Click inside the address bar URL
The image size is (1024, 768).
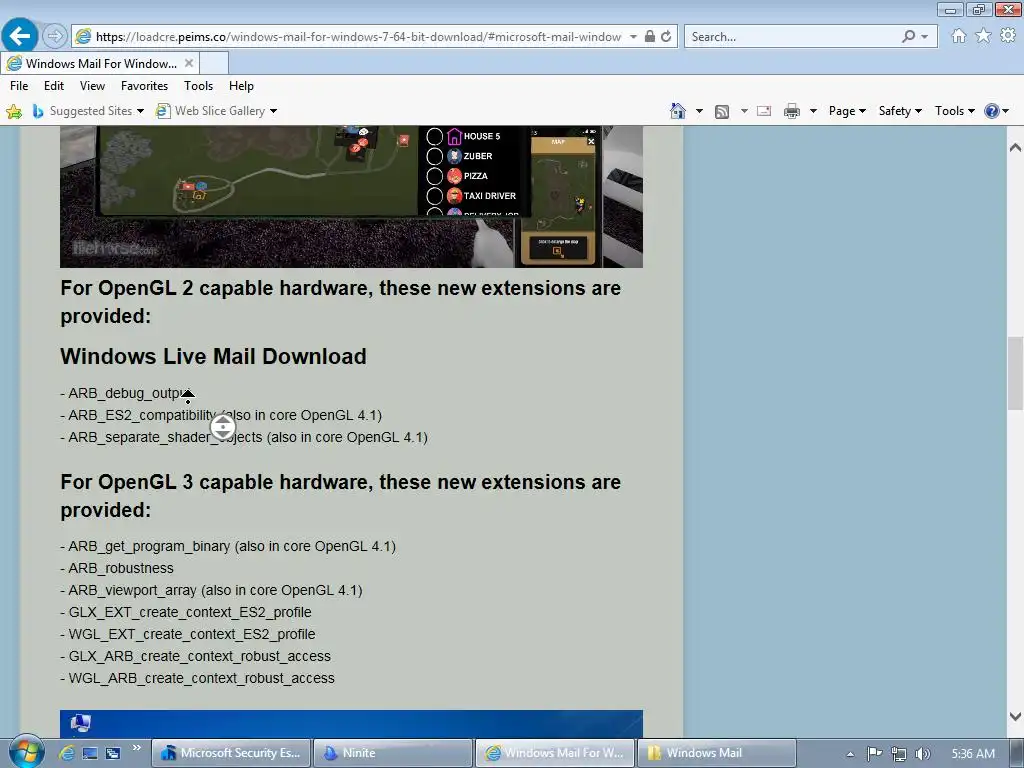pyautogui.click(x=358, y=37)
